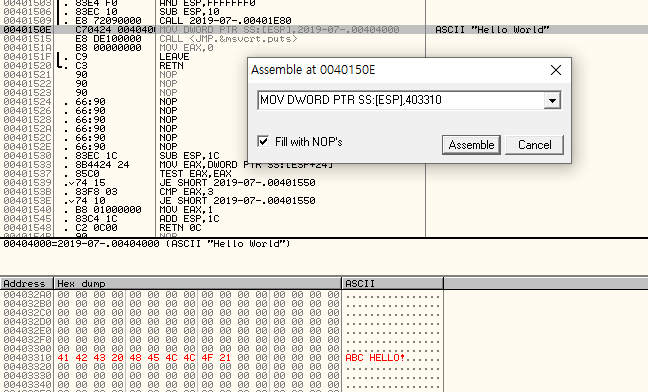Select the CALL <JMP.&msvcrt.puts> instruction
The height and width of the screenshot is (392, 648).
(x=229, y=39)
